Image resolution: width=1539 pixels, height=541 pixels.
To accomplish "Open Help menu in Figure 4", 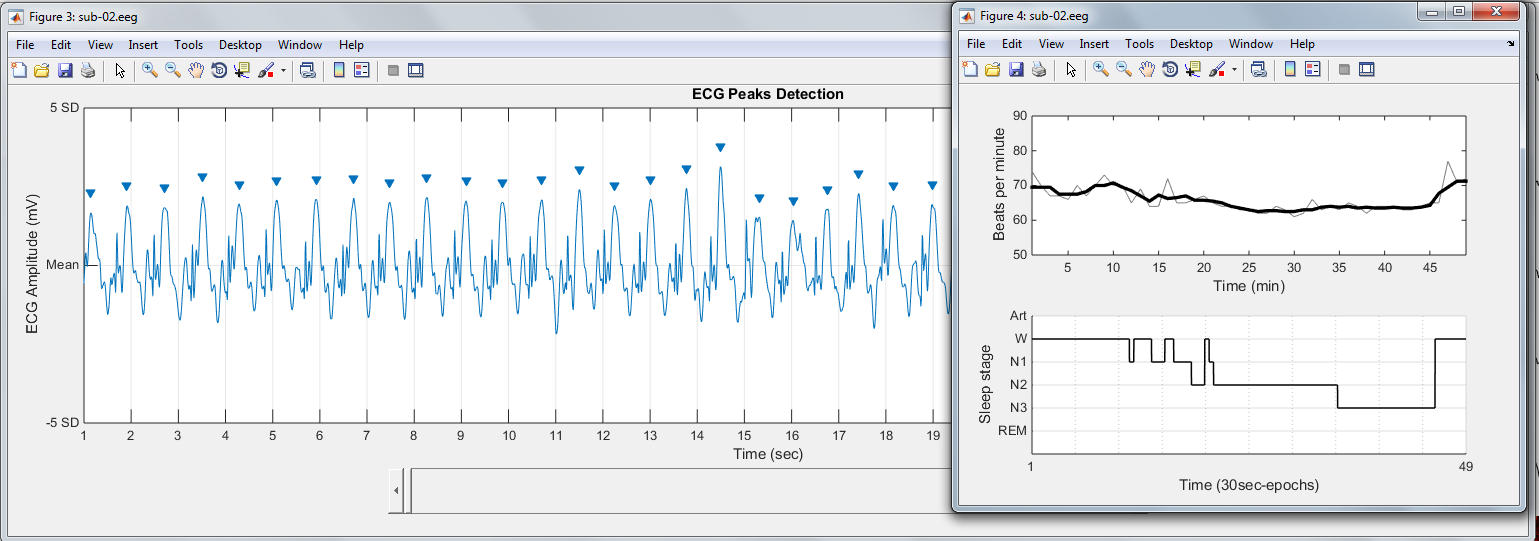I will [1302, 44].
